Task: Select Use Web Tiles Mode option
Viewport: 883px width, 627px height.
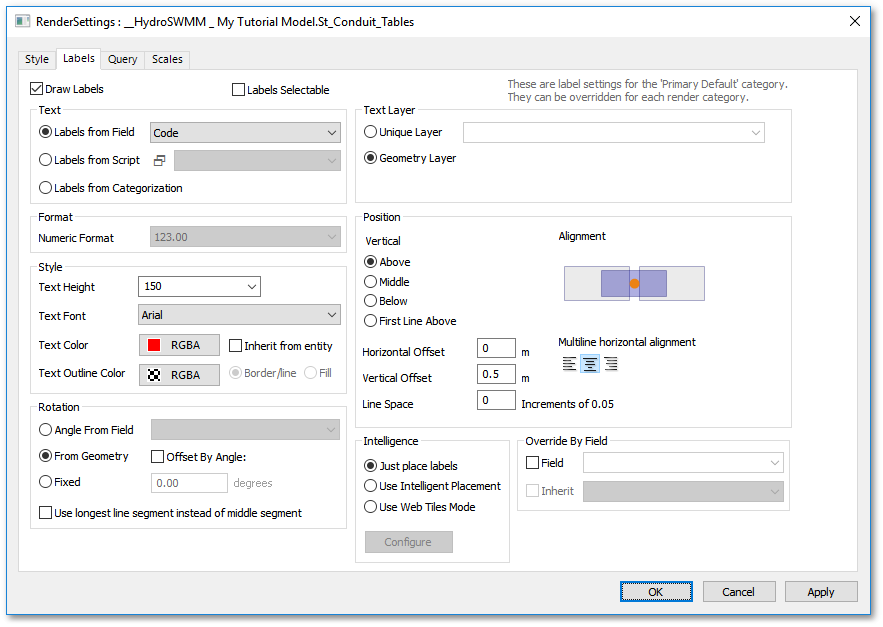Action: (370, 506)
